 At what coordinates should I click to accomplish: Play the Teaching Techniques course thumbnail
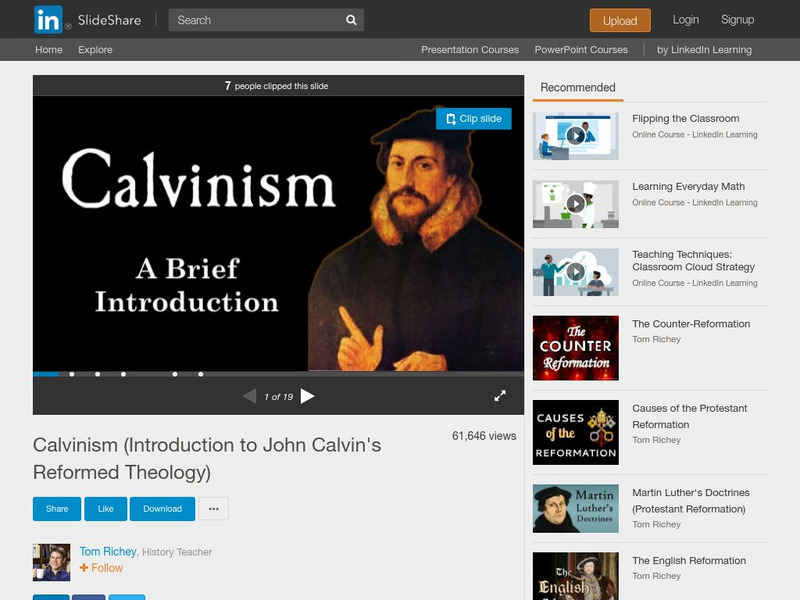click(576, 272)
